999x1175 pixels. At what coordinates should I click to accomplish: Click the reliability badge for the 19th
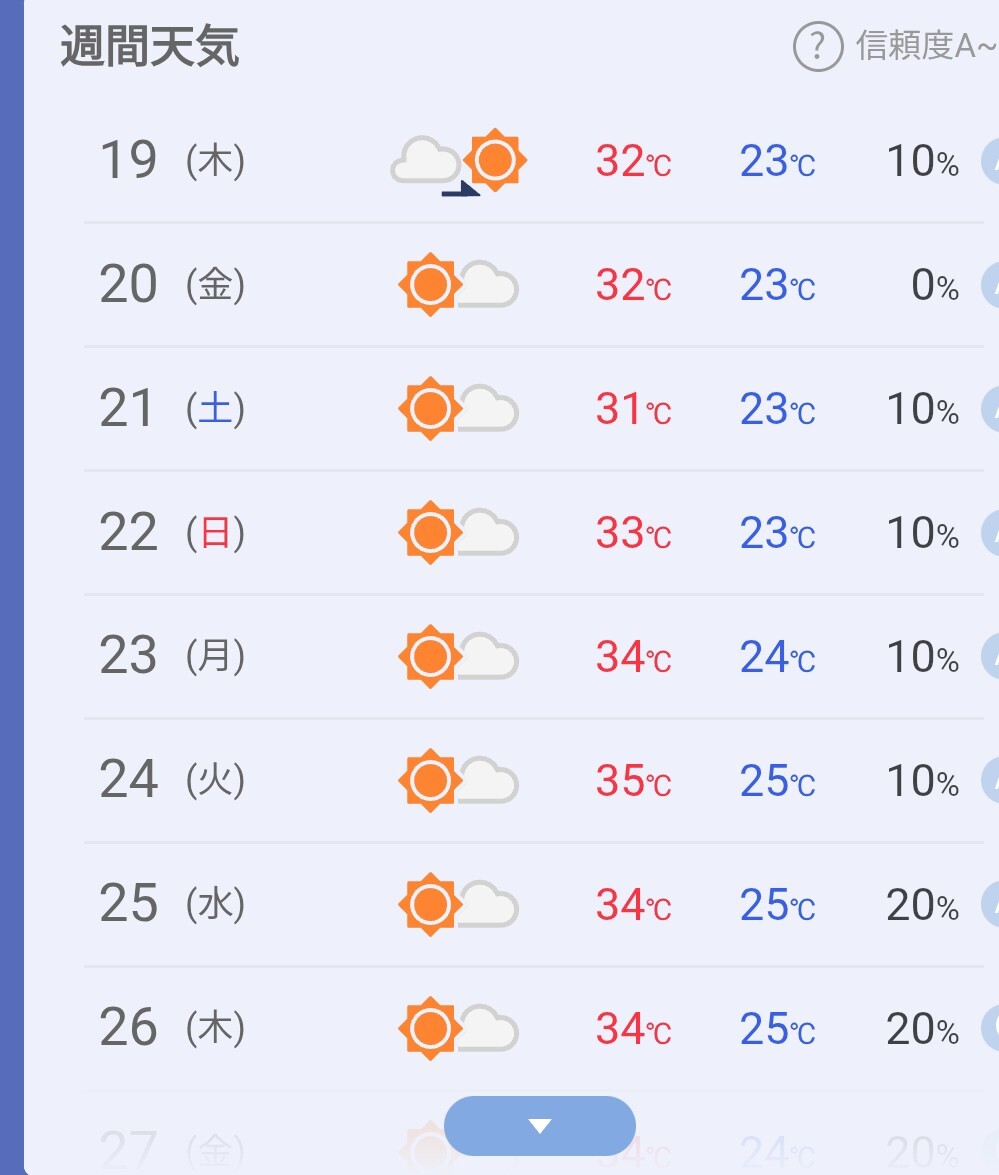point(990,161)
